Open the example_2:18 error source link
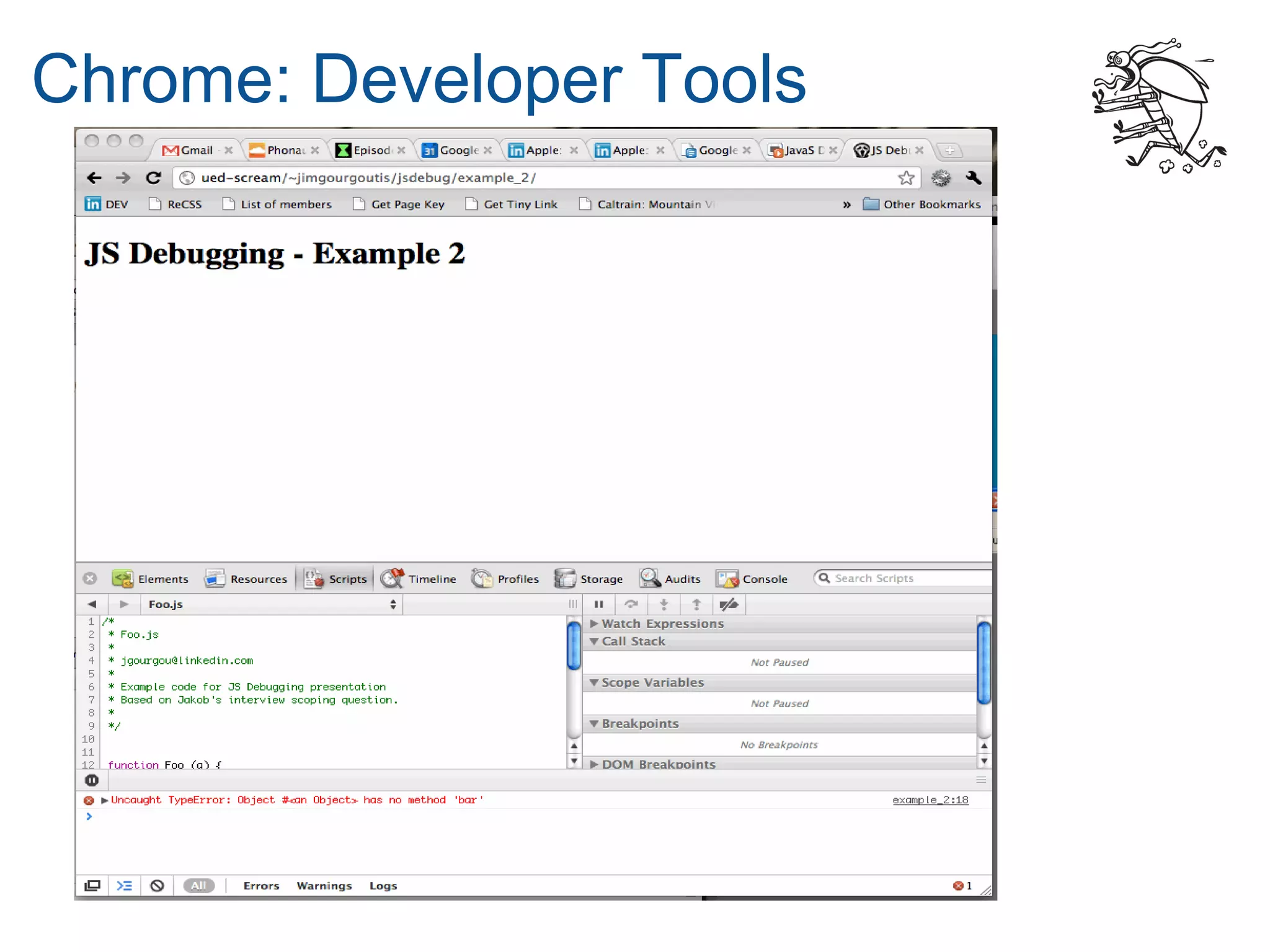 (x=930, y=800)
